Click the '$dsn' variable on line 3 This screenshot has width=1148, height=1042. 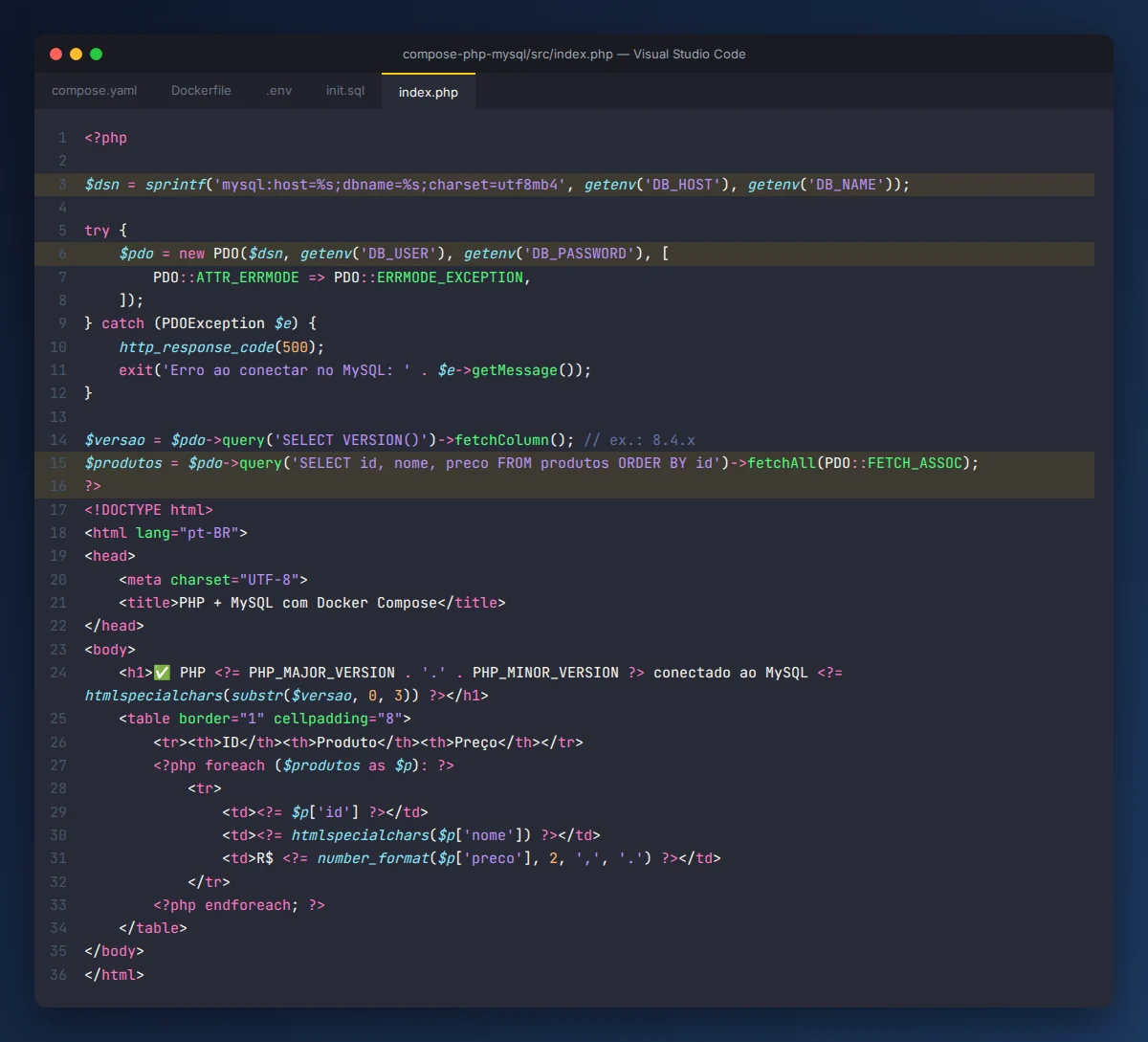102,185
